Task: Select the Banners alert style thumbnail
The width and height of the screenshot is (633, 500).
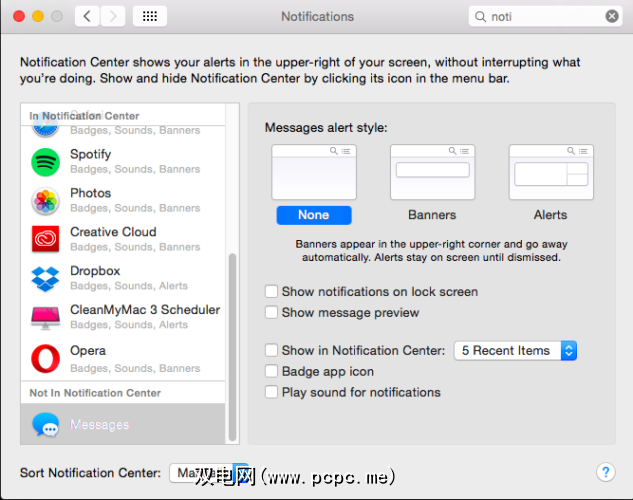Action: pos(432,172)
